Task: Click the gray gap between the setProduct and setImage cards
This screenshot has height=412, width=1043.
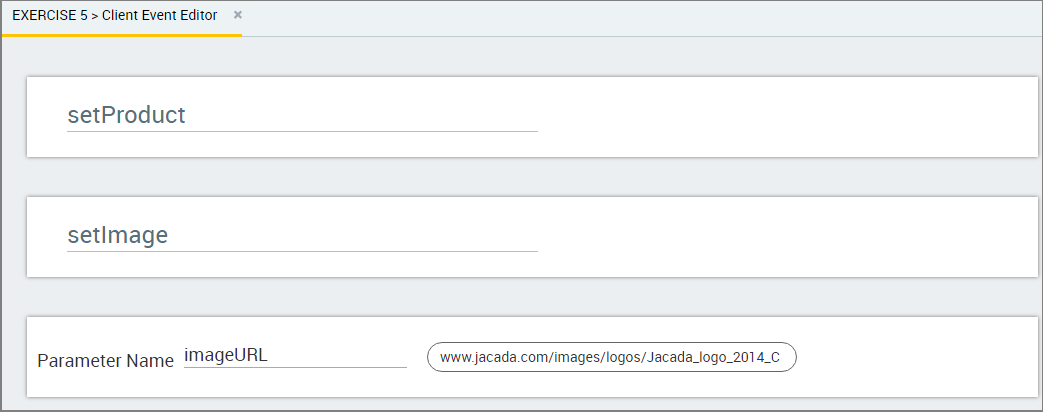Action: pyautogui.click(x=531, y=177)
